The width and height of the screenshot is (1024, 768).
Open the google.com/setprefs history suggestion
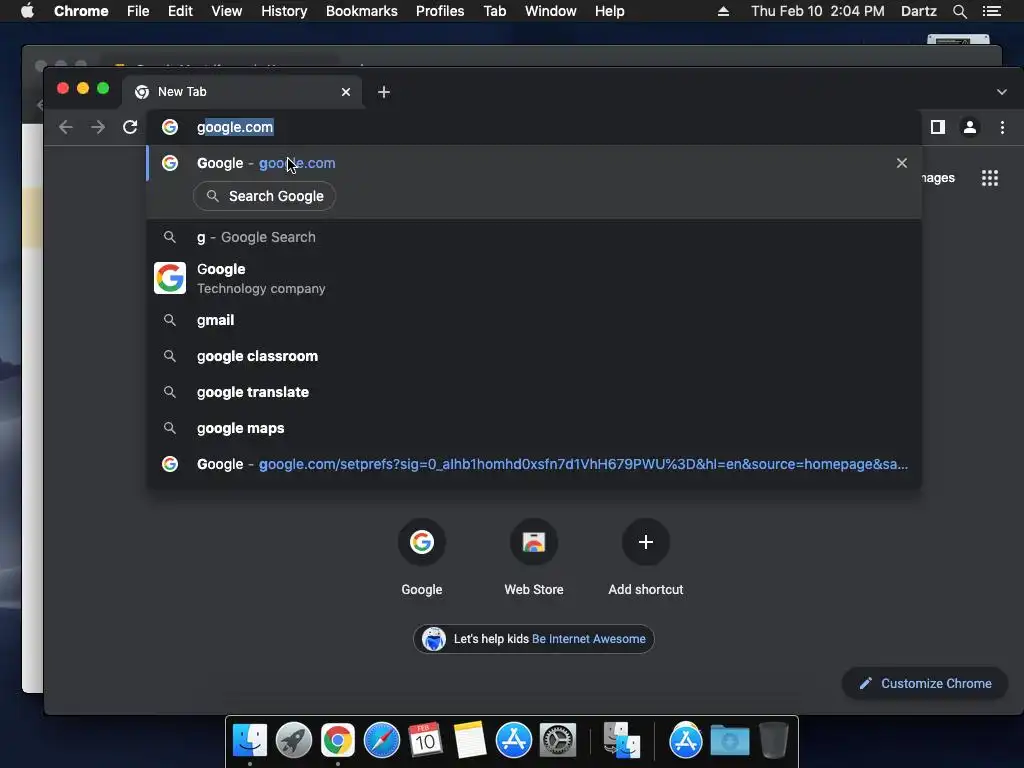(534, 464)
